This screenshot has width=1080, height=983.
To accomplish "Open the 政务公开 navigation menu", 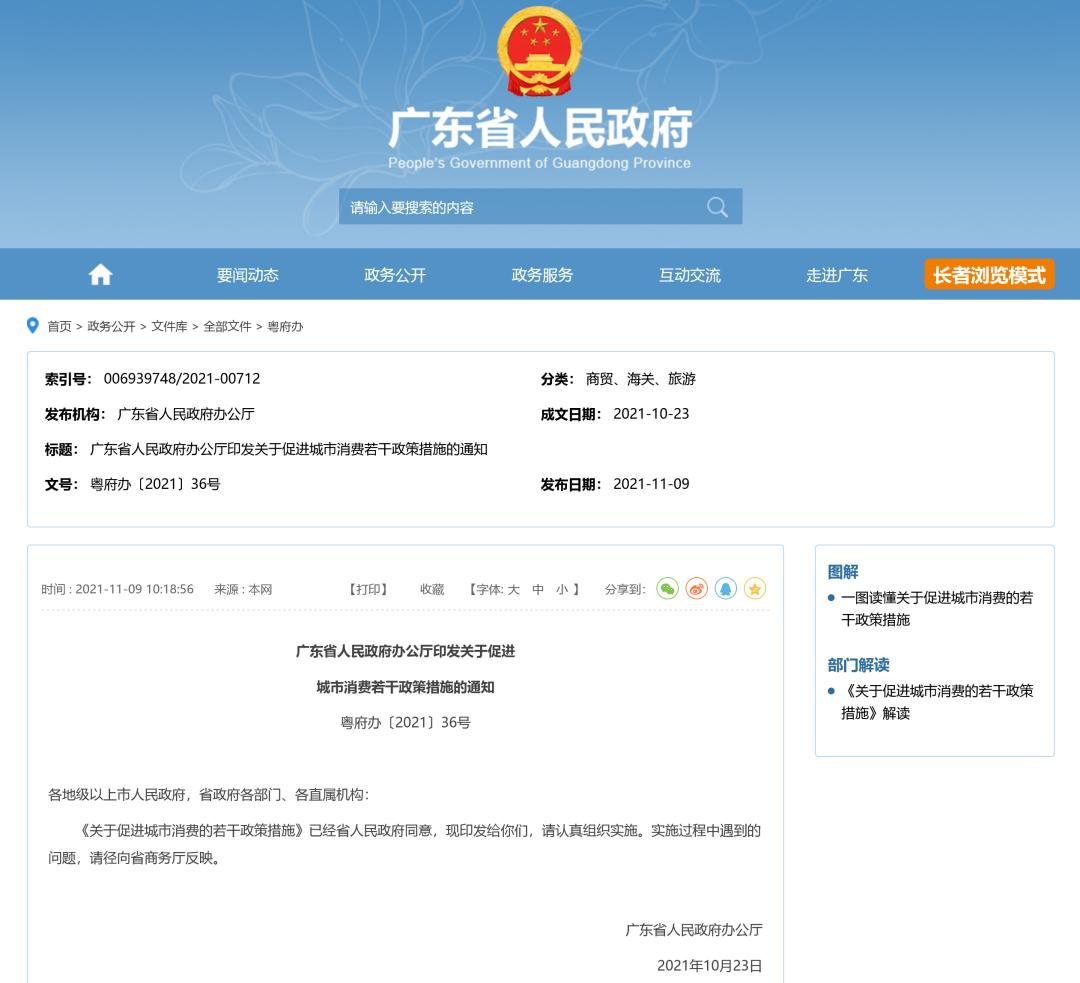I will pos(395,275).
